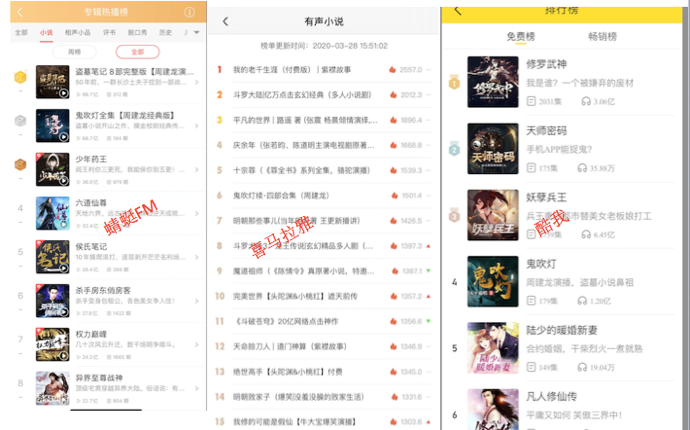
Task: Open 修罗武神 cover thumbnail
Action: (x=493, y=83)
